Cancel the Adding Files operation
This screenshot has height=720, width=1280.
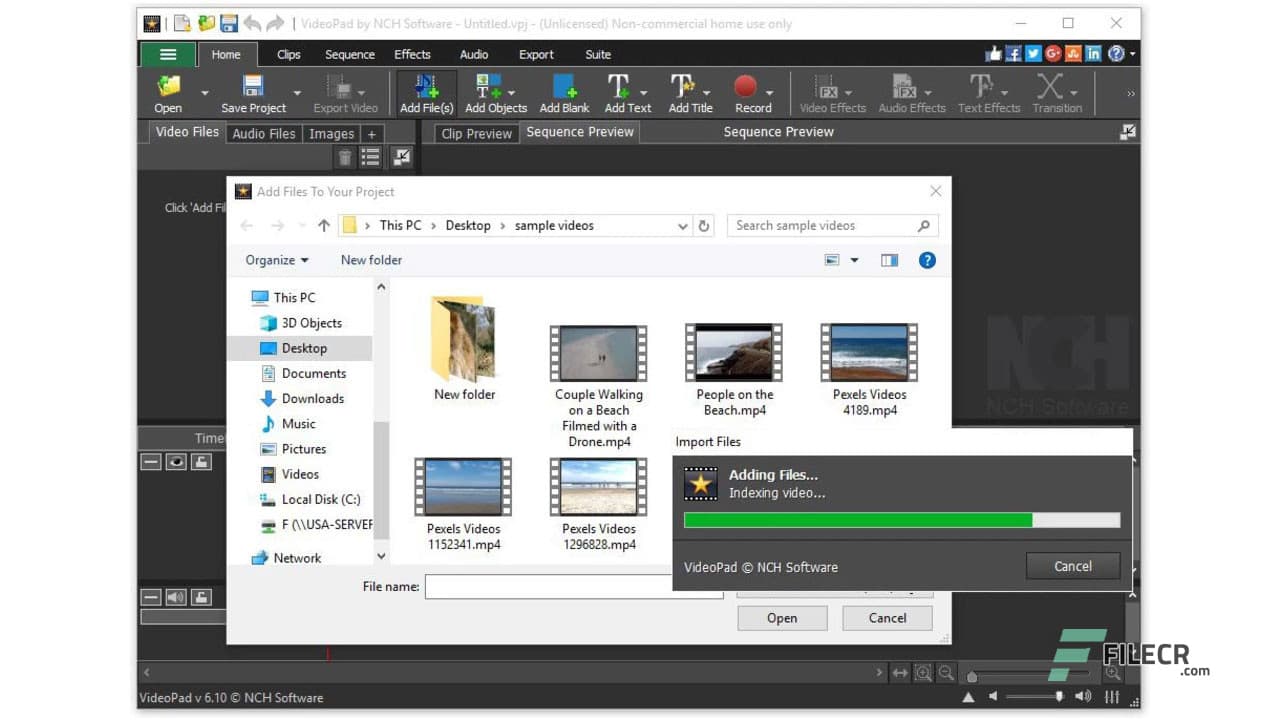[1072, 565]
